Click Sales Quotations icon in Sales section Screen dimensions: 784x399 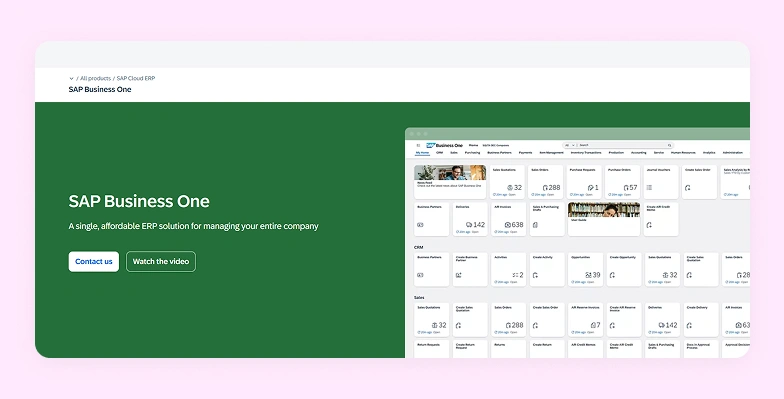point(434,326)
